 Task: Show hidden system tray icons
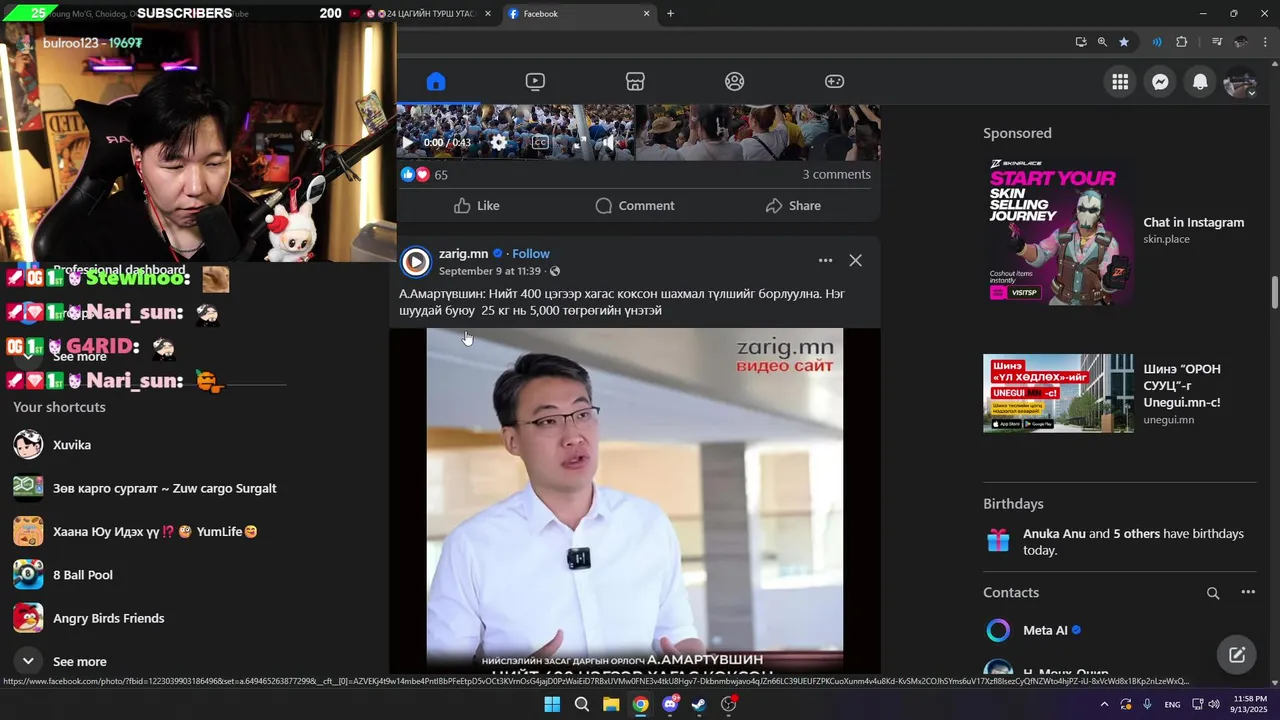[x=1104, y=705]
